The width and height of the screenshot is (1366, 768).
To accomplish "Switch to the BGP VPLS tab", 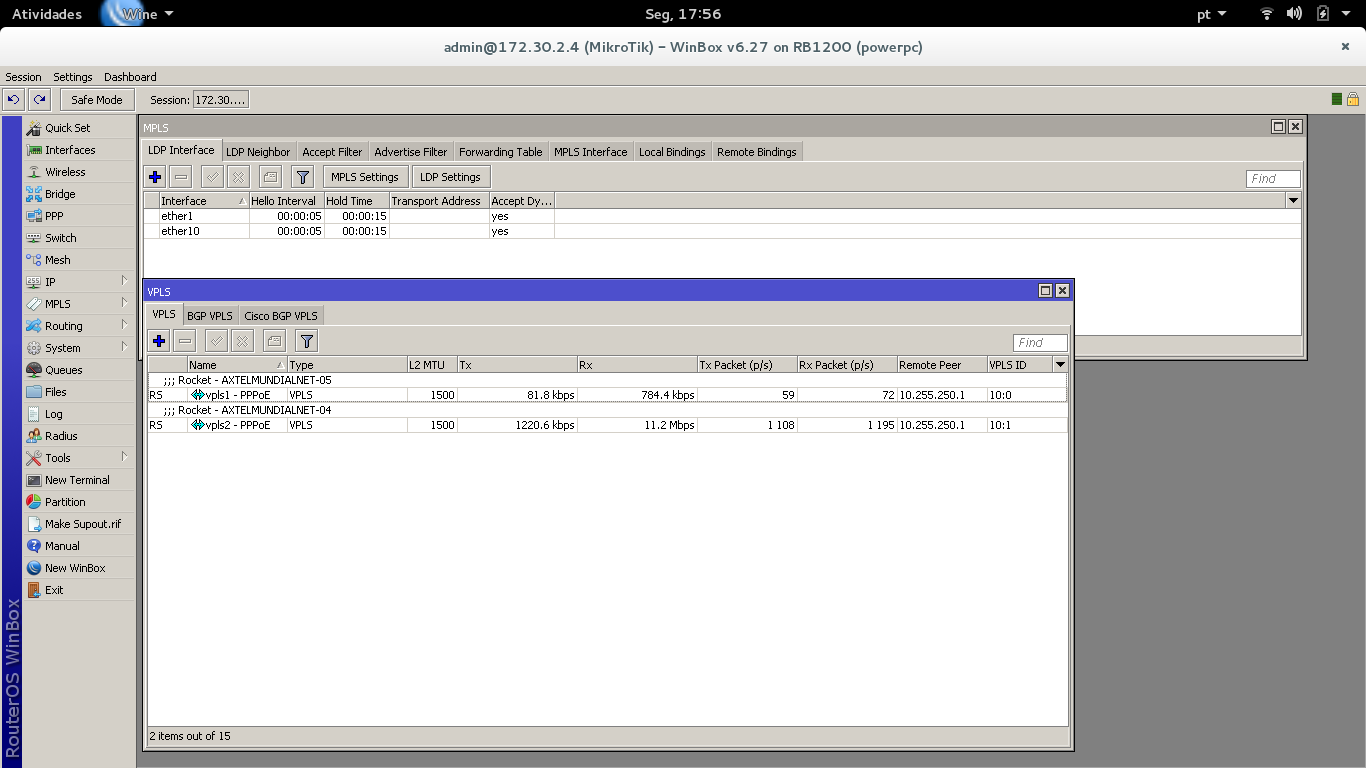I will point(210,316).
